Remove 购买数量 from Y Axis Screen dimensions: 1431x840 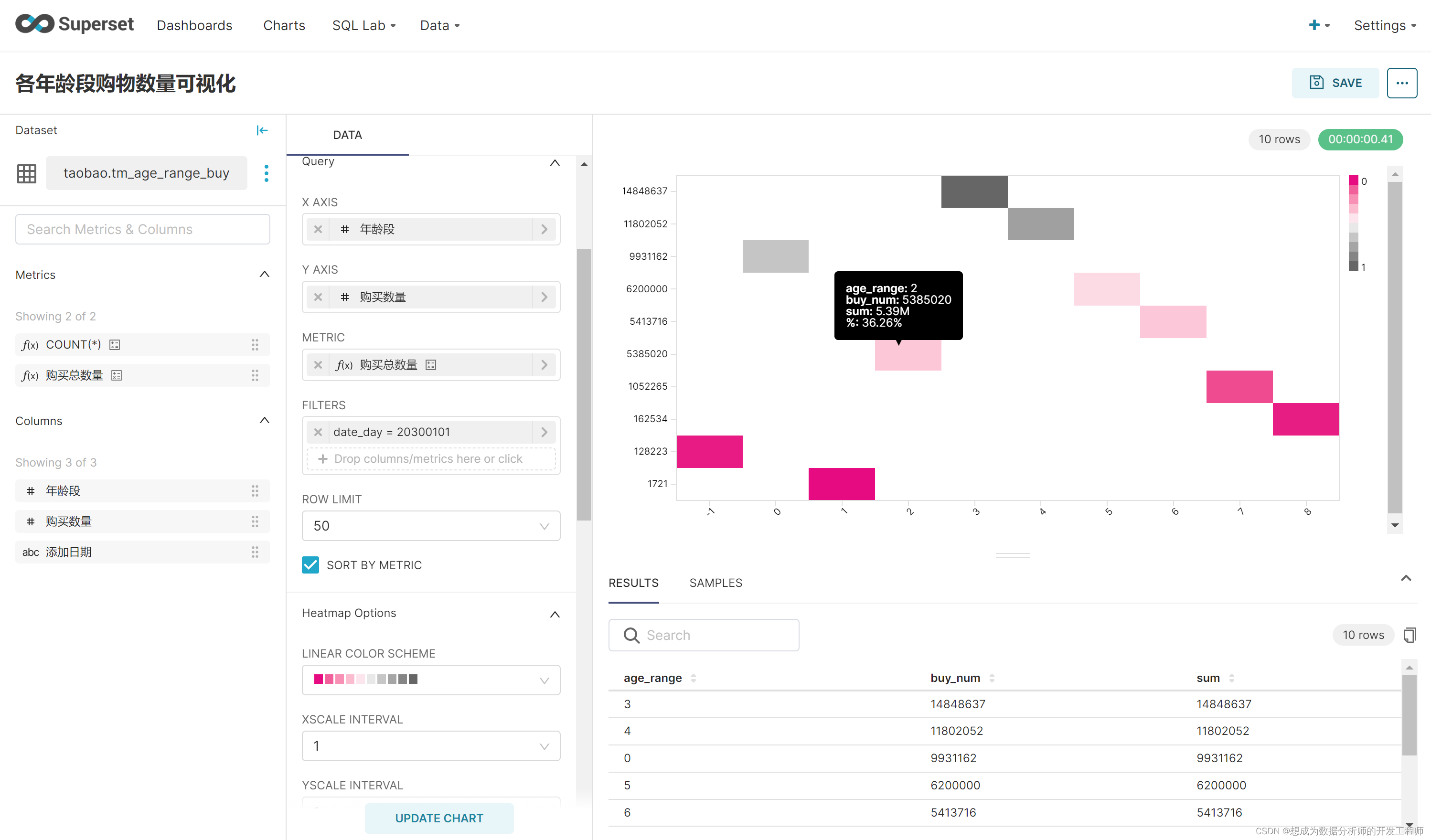[x=318, y=297]
